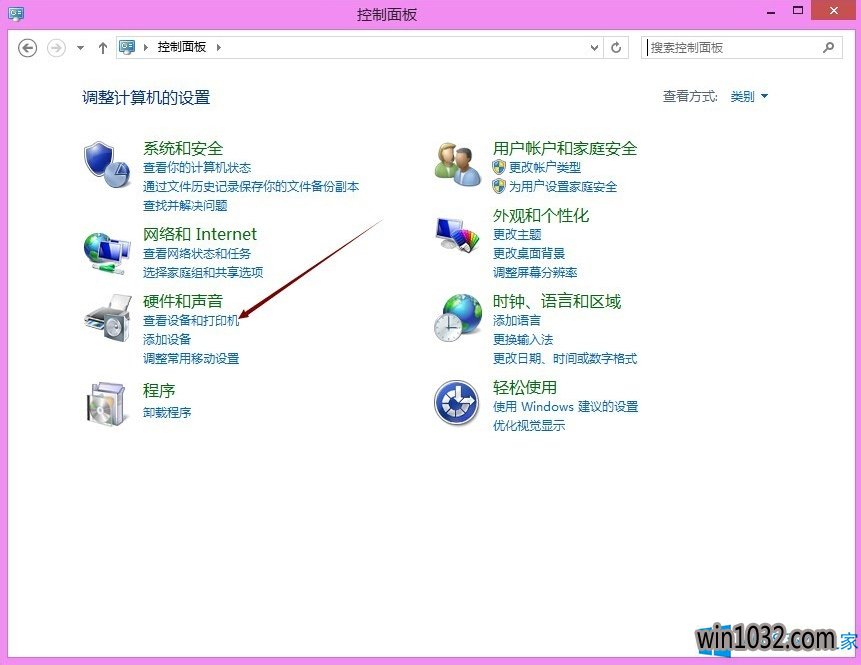Select the 更改帐户类型 link

click(x=544, y=168)
